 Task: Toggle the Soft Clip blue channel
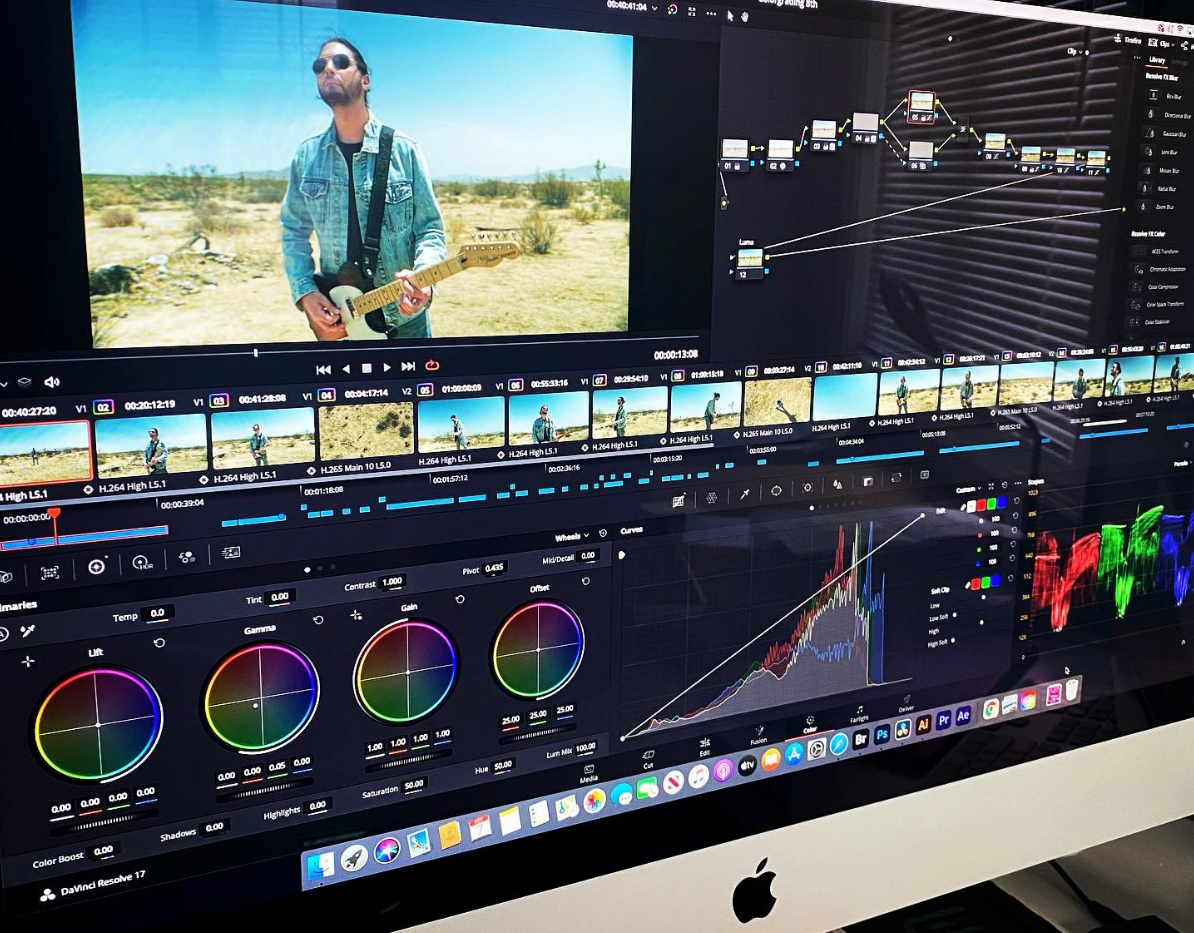point(994,581)
